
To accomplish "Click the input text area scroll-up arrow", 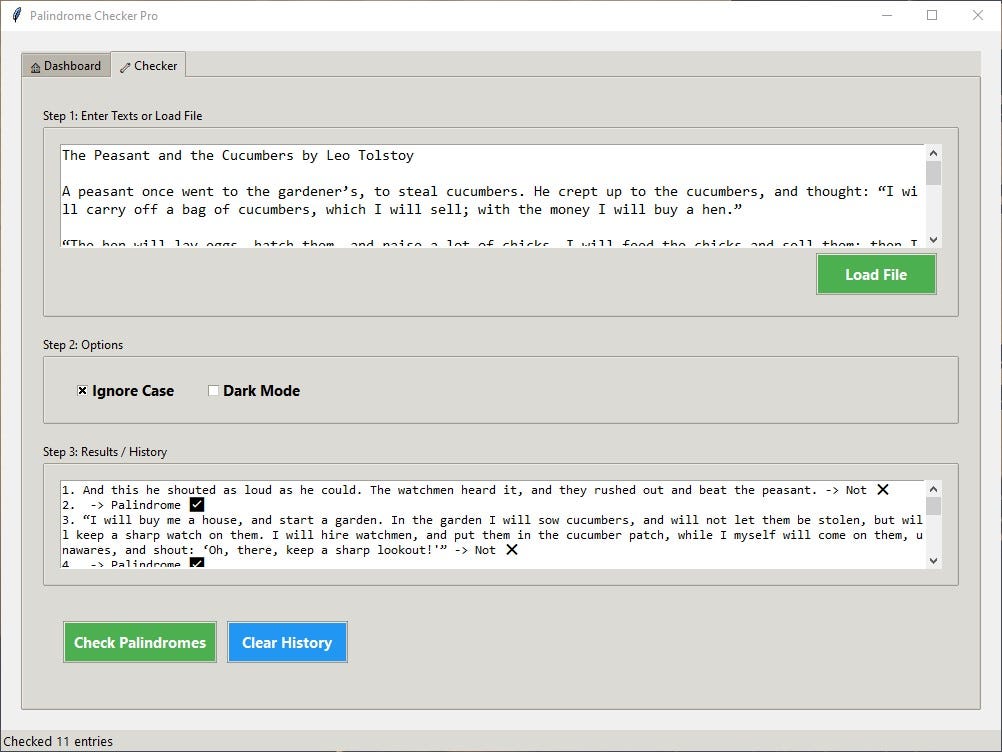I will (933, 153).
